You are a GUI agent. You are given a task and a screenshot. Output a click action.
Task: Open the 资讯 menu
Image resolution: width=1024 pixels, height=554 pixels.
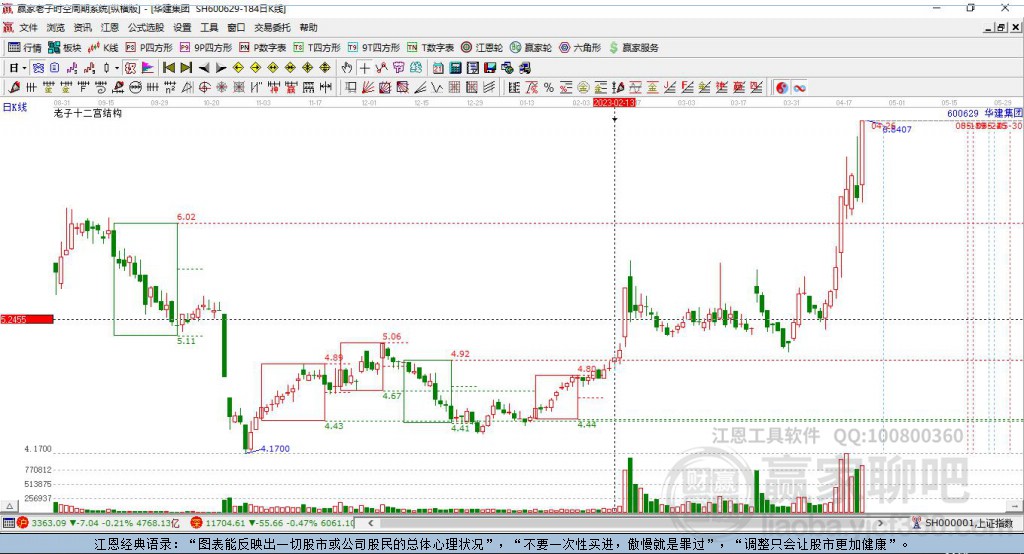[82, 27]
